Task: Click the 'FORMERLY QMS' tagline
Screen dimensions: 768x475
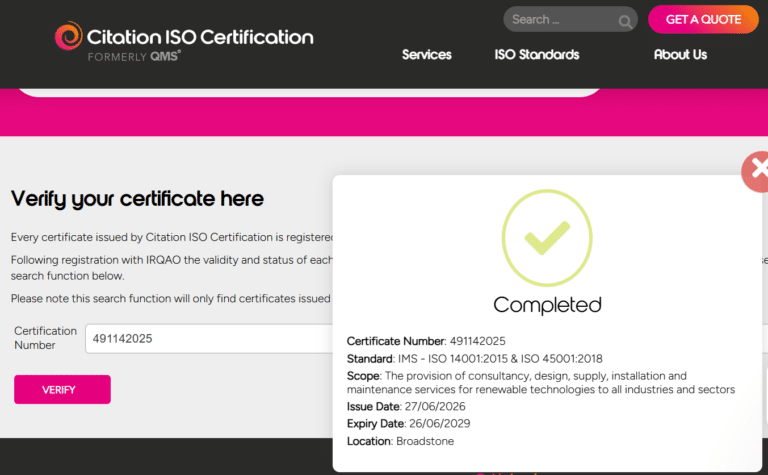Action: (134, 56)
